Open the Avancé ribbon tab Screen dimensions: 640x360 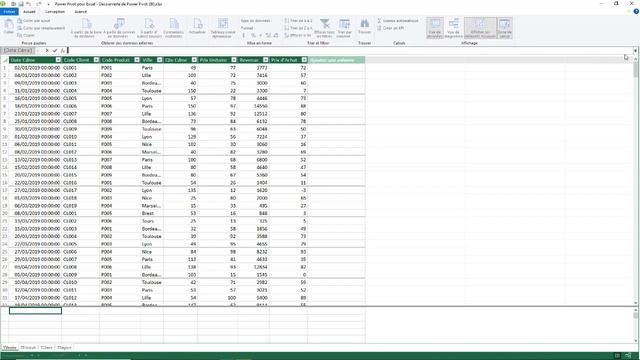pos(80,12)
